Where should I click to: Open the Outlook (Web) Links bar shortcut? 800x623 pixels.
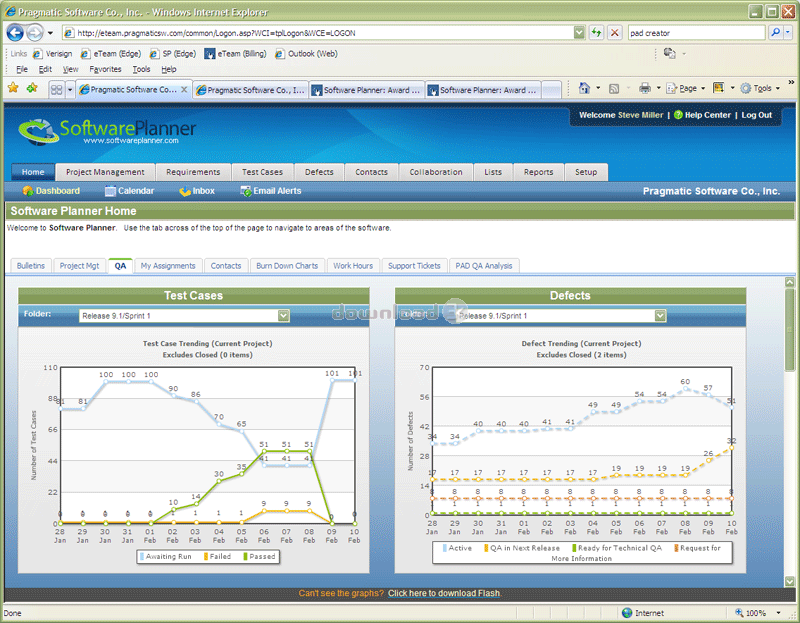point(306,54)
